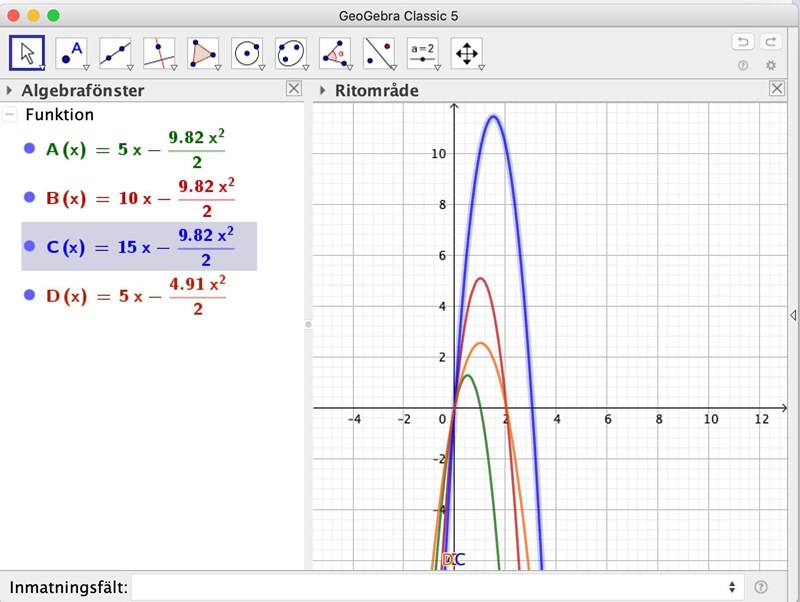Screen dimensions: 800x602
Task: Select the Move Graphics View tool
Action: click(x=467, y=53)
